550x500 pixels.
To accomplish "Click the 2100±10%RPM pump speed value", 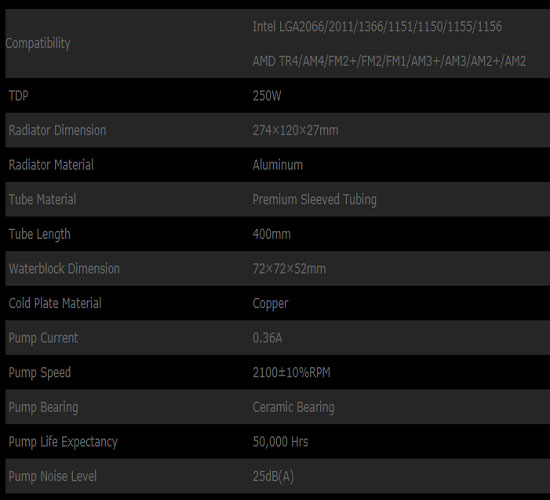I will 291,372.
